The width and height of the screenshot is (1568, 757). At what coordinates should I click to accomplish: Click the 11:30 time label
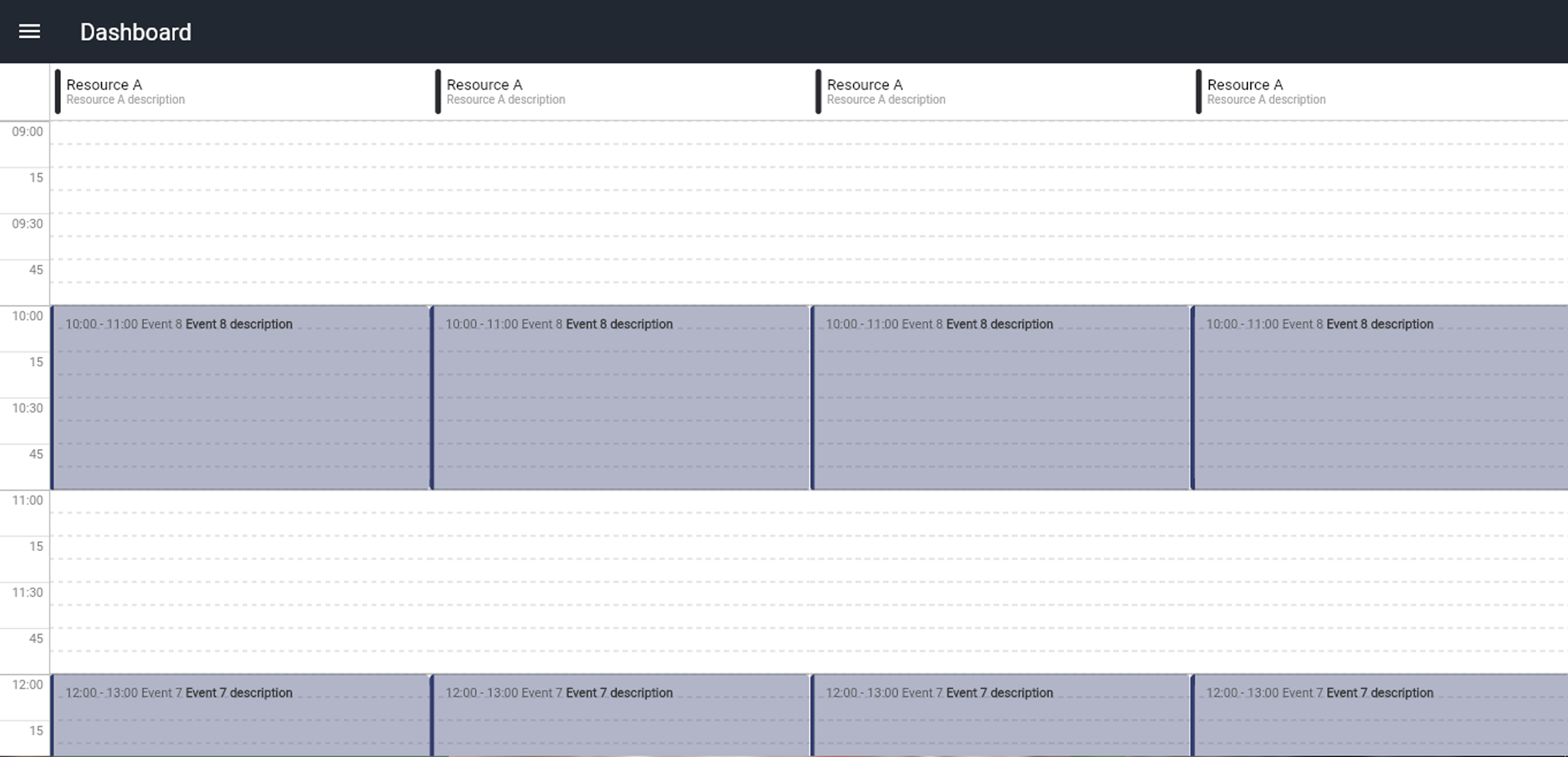pos(27,592)
